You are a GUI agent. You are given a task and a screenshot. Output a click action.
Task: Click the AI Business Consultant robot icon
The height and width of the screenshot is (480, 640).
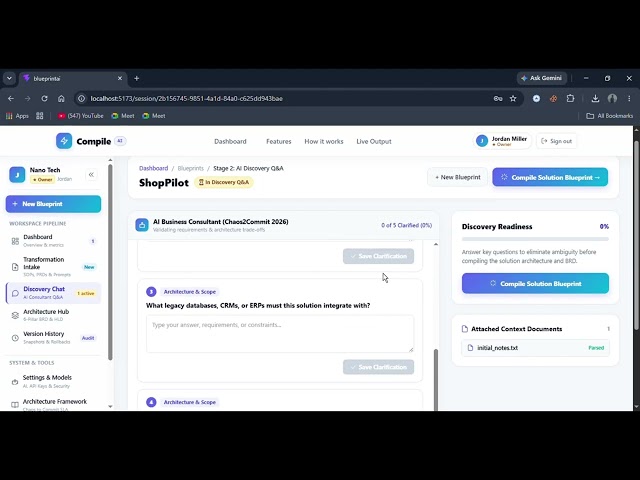[142, 224]
